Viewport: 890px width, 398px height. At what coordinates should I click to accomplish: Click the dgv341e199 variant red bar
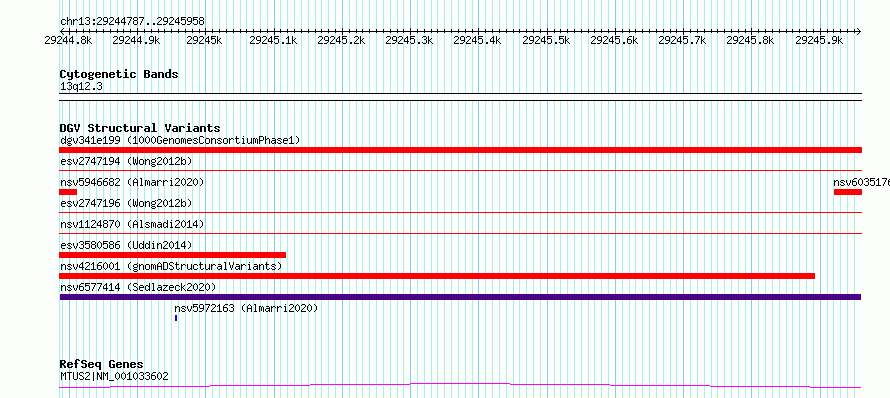(460, 150)
